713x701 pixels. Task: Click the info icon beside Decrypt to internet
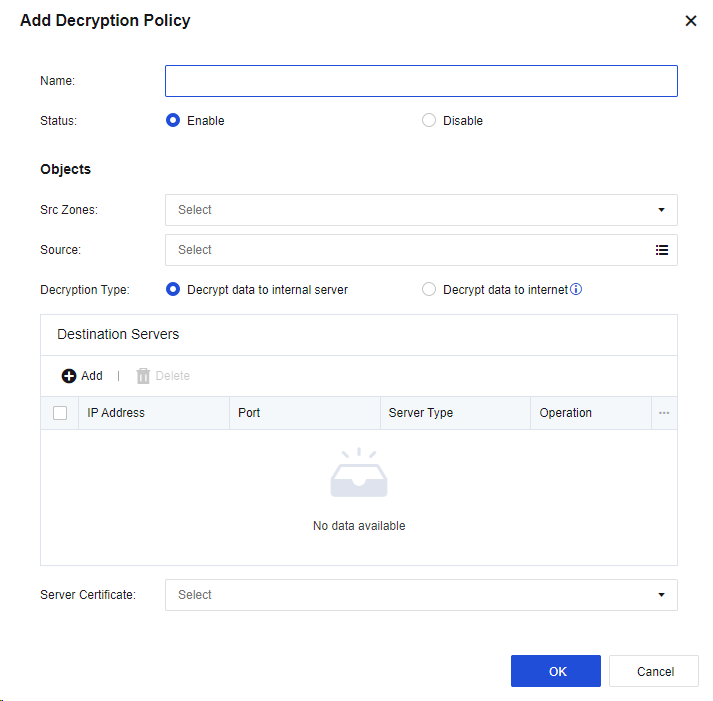tap(576, 290)
